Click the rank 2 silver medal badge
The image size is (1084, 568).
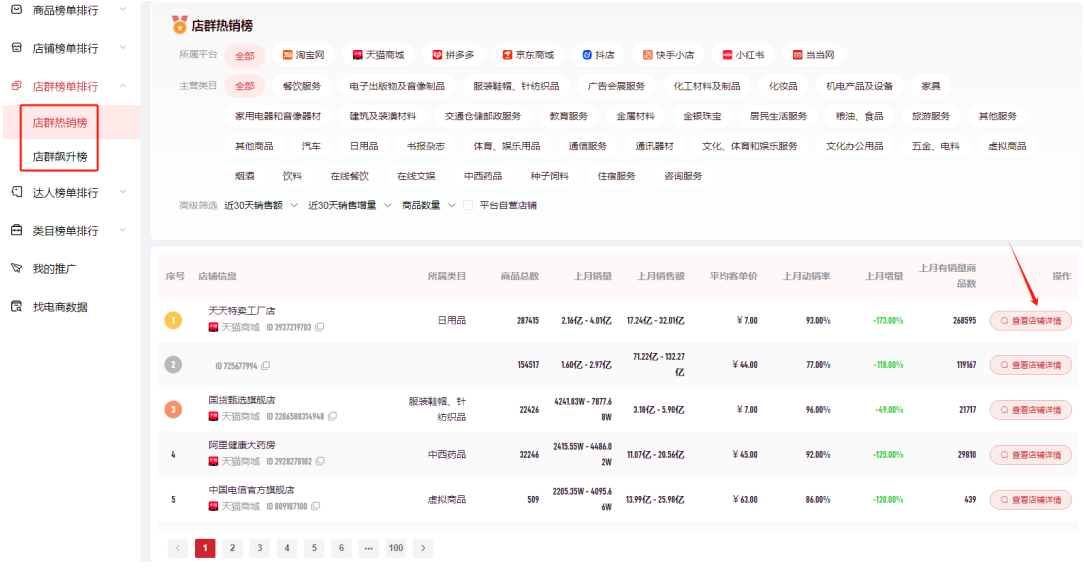[x=173, y=364]
